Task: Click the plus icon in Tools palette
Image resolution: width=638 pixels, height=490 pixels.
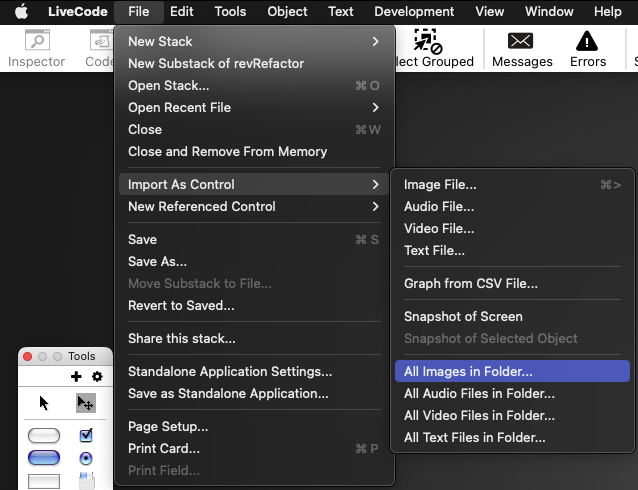Action: [x=76, y=377]
